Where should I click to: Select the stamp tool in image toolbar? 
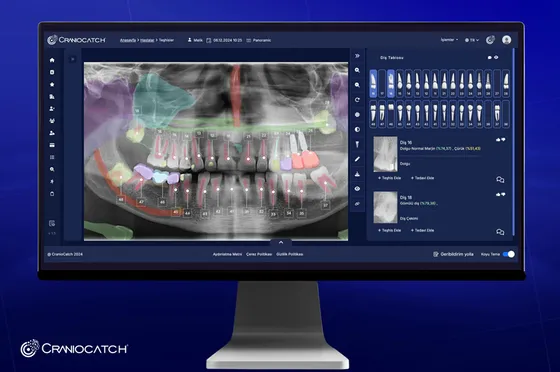(x=357, y=174)
